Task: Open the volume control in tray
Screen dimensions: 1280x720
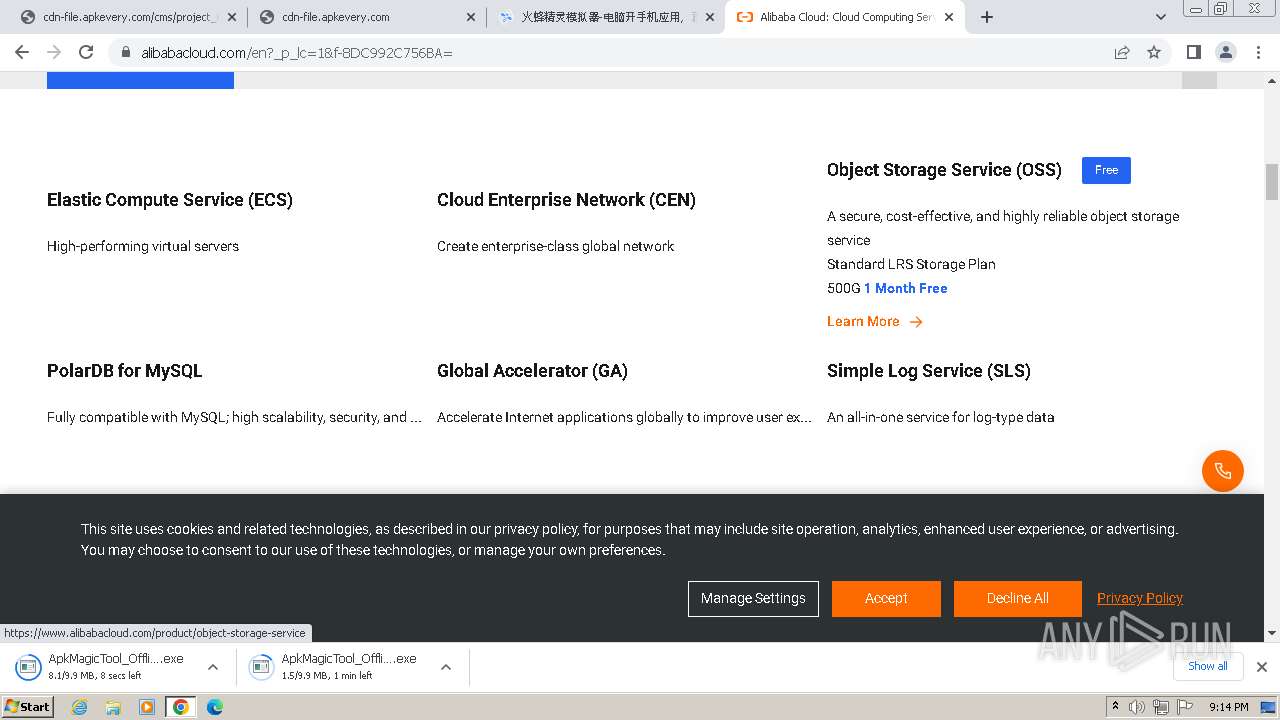Action: (x=1137, y=707)
